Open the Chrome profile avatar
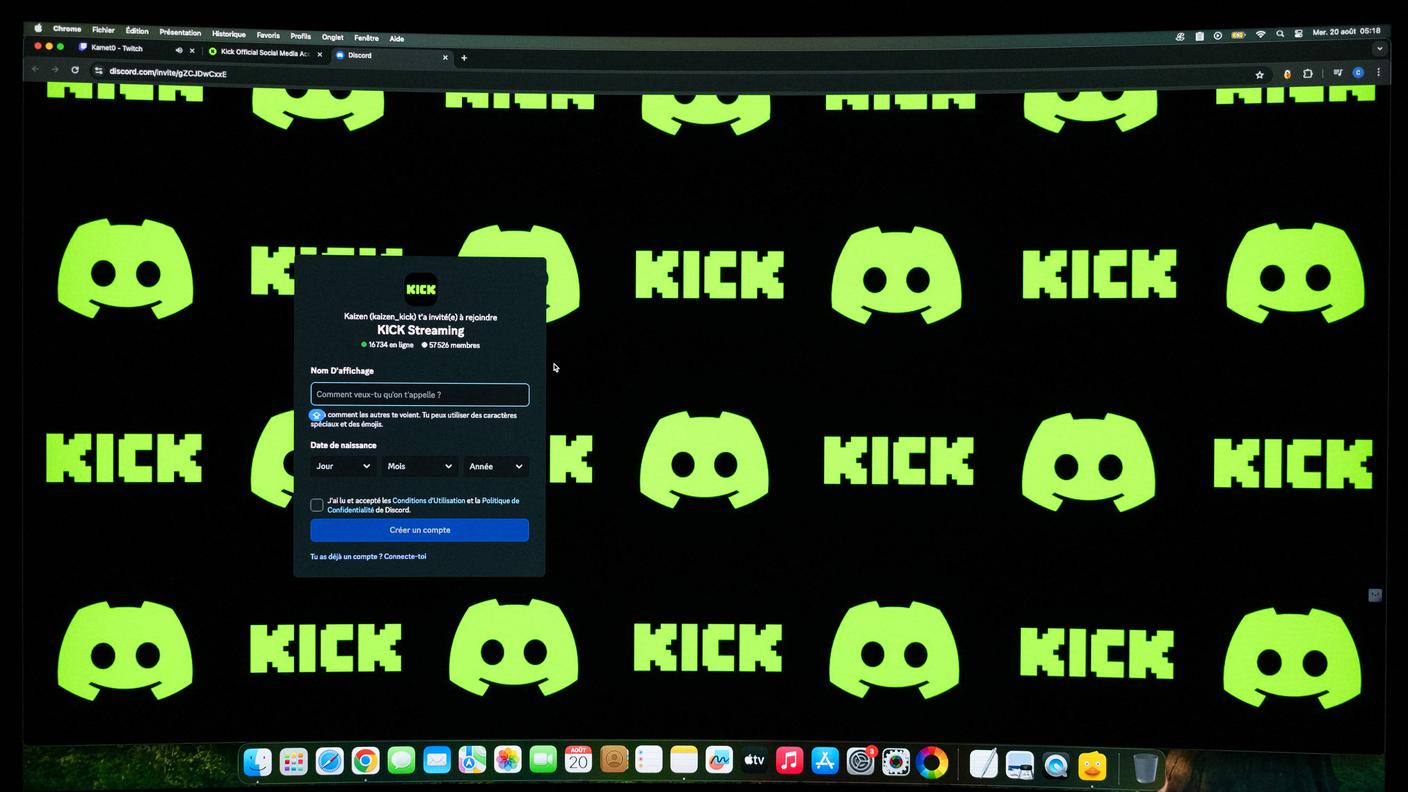Screen dimensions: 1408x792 click(1358, 72)
